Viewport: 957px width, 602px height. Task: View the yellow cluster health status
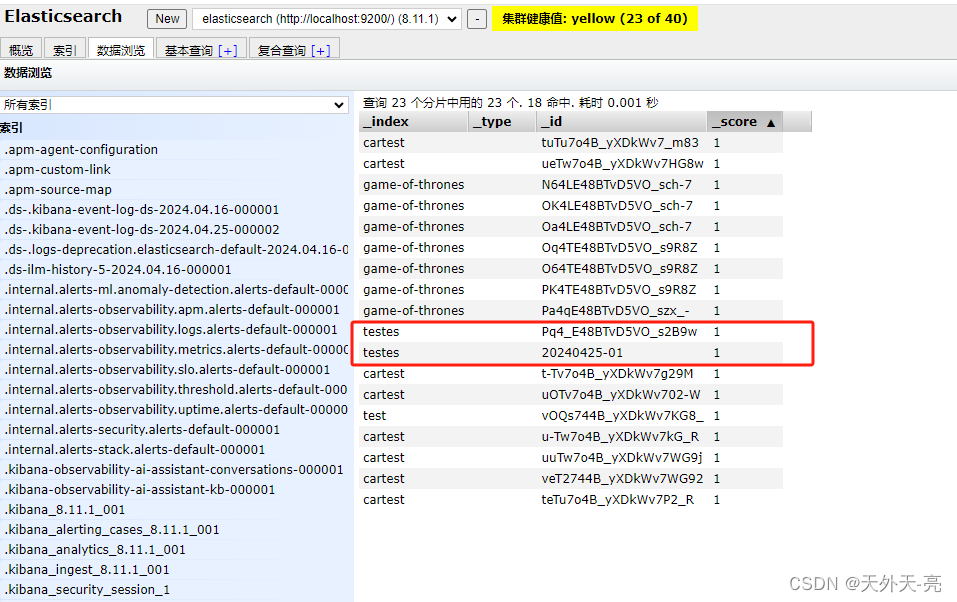pyautogui.click(x=594, y=19)
